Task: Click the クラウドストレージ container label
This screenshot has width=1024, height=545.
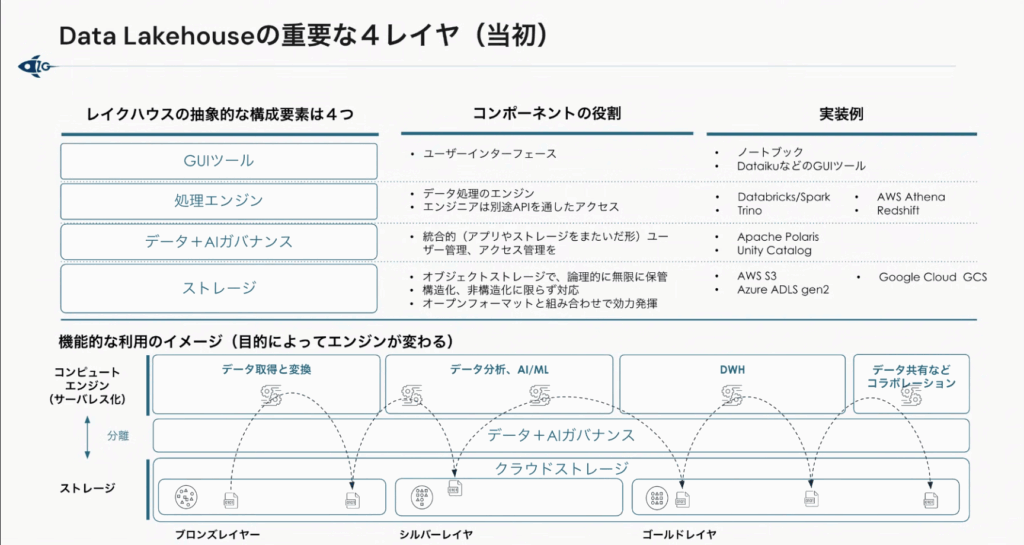Action: tap(561, 468)
